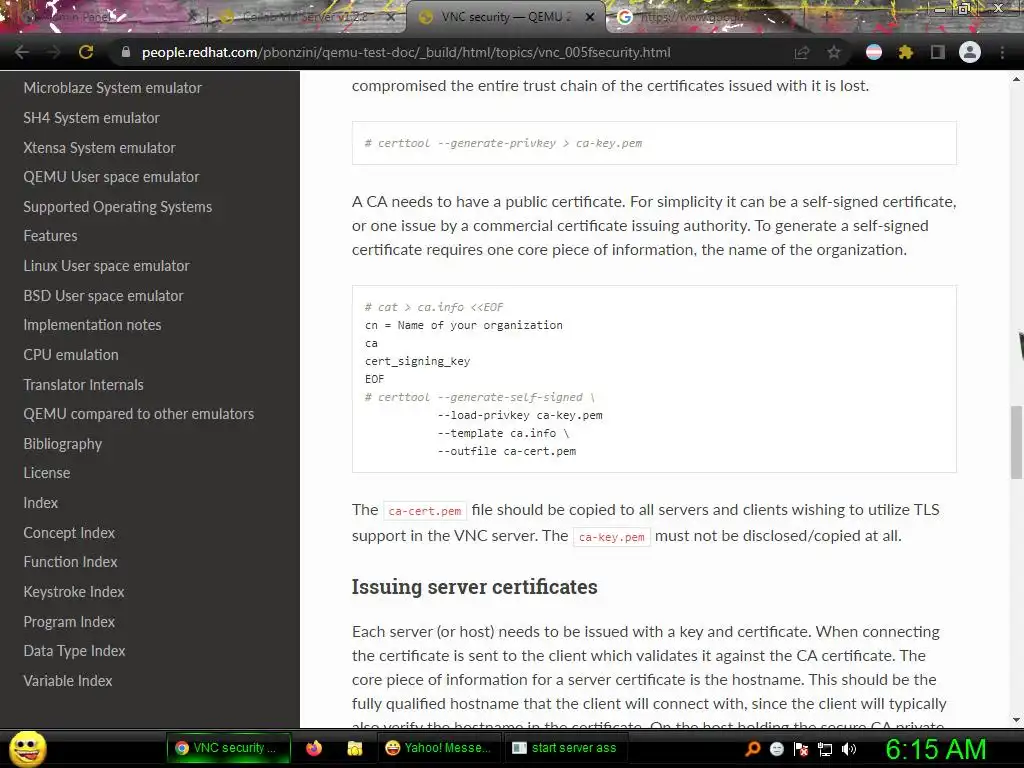The image size is (1024, 768).
Task: Close the VNC security tab
Action: pos(590,17)
